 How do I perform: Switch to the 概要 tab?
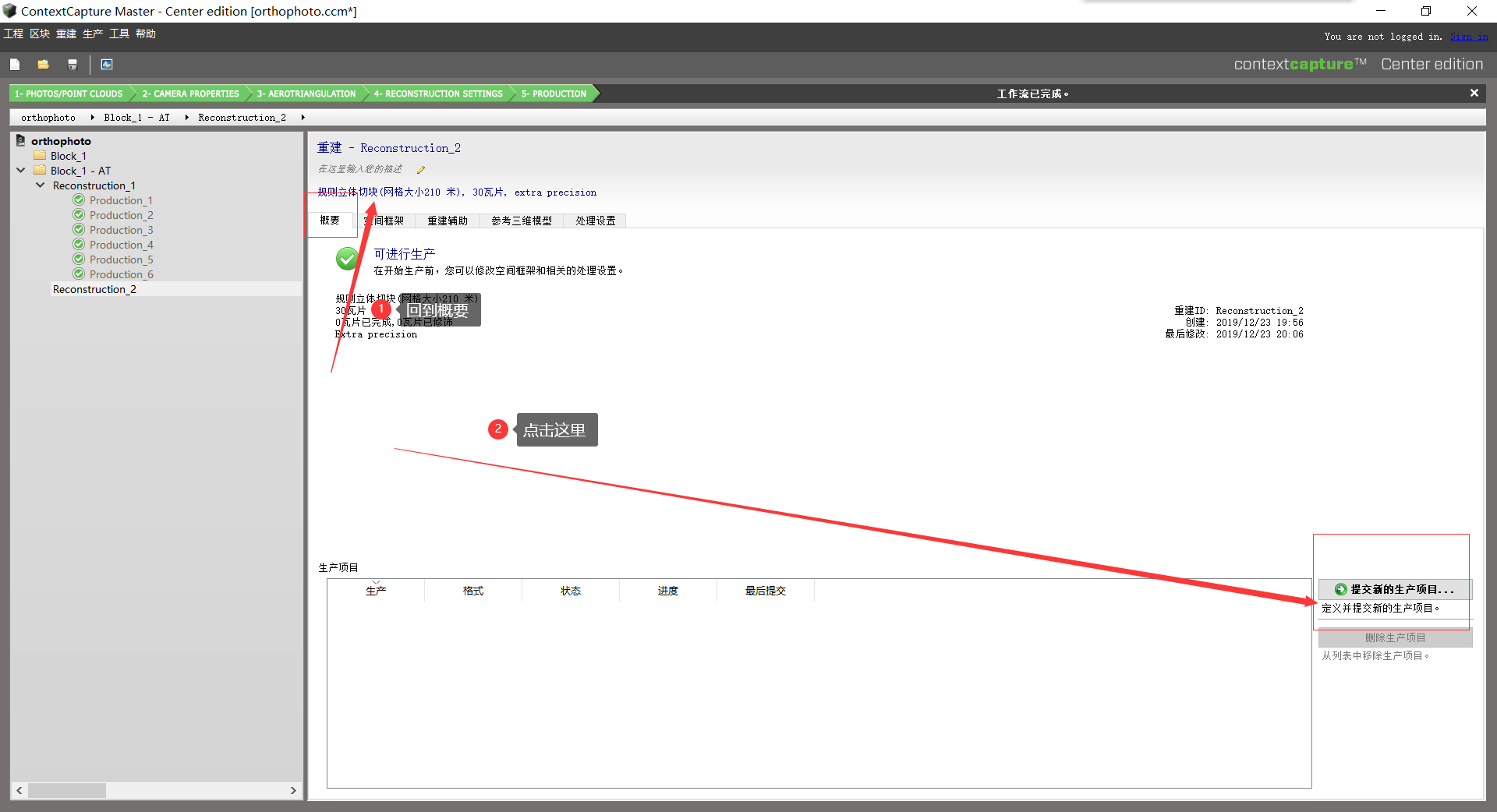(x=330, y=221)
